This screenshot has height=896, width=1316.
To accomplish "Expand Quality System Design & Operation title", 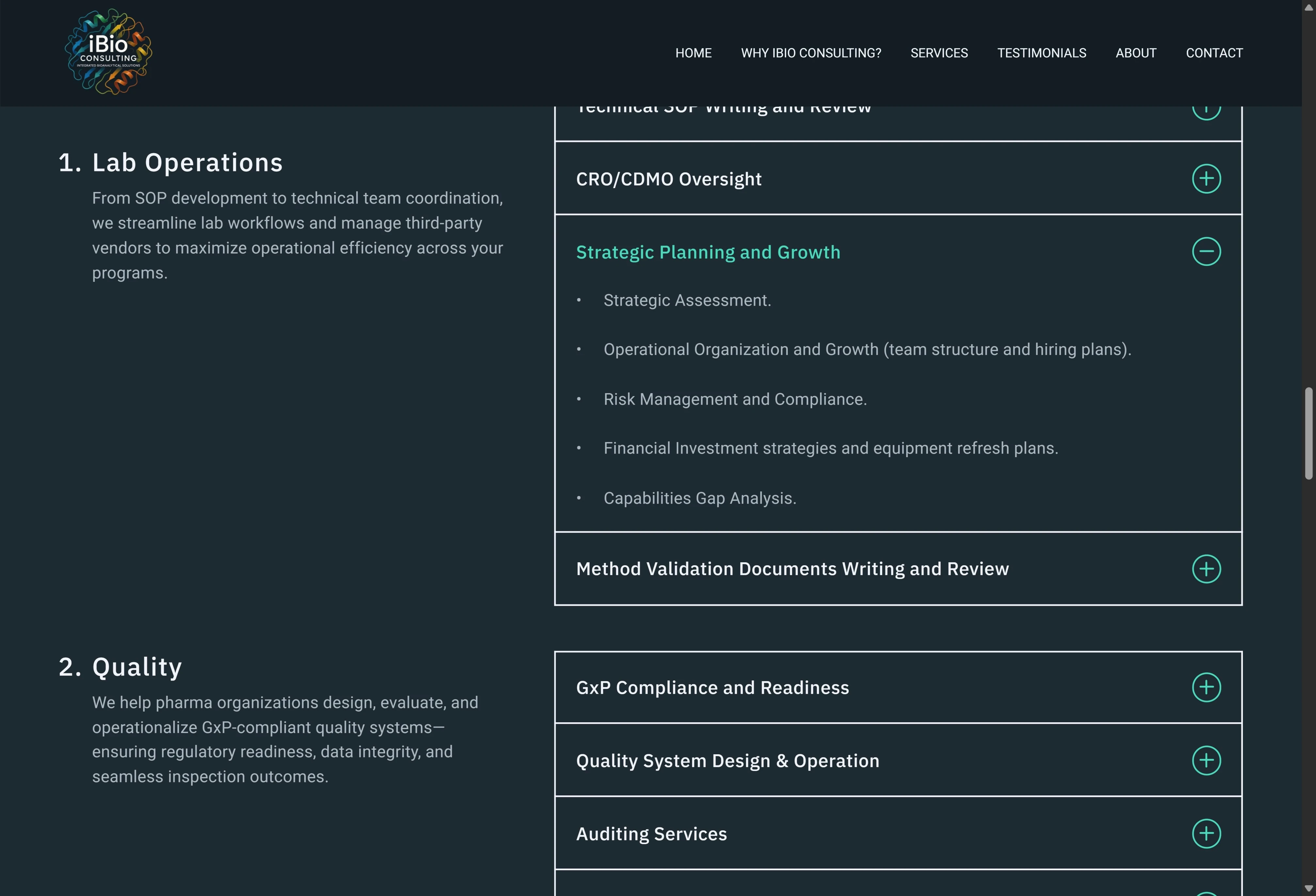I will pos(727,760).
